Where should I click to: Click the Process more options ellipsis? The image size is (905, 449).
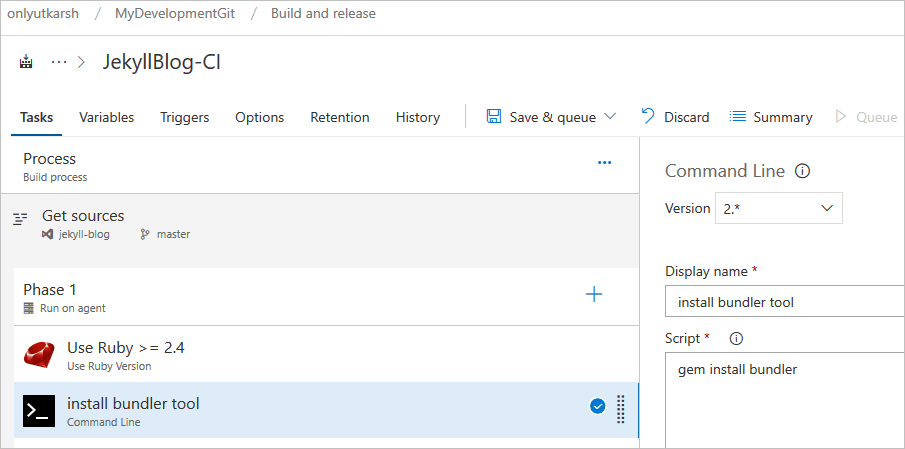tap(604, 163)
